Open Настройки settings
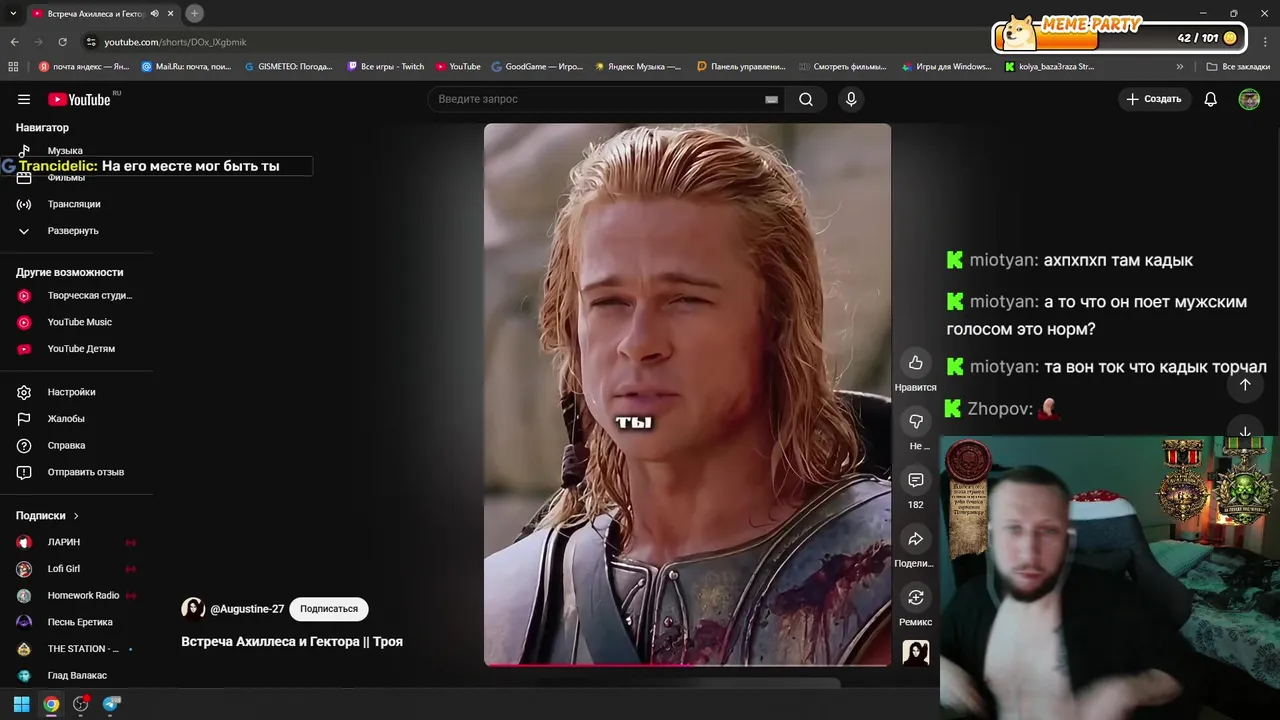Screen dimensions: 1280x720 point(72,392)
